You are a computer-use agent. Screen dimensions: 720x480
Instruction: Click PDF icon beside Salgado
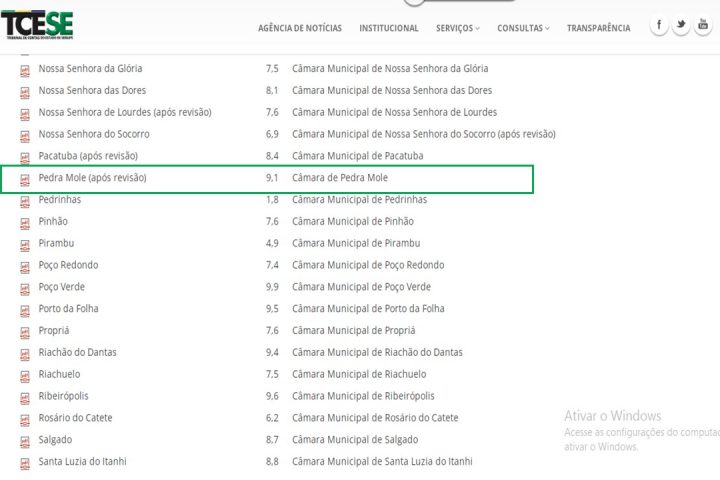(25, 440)
